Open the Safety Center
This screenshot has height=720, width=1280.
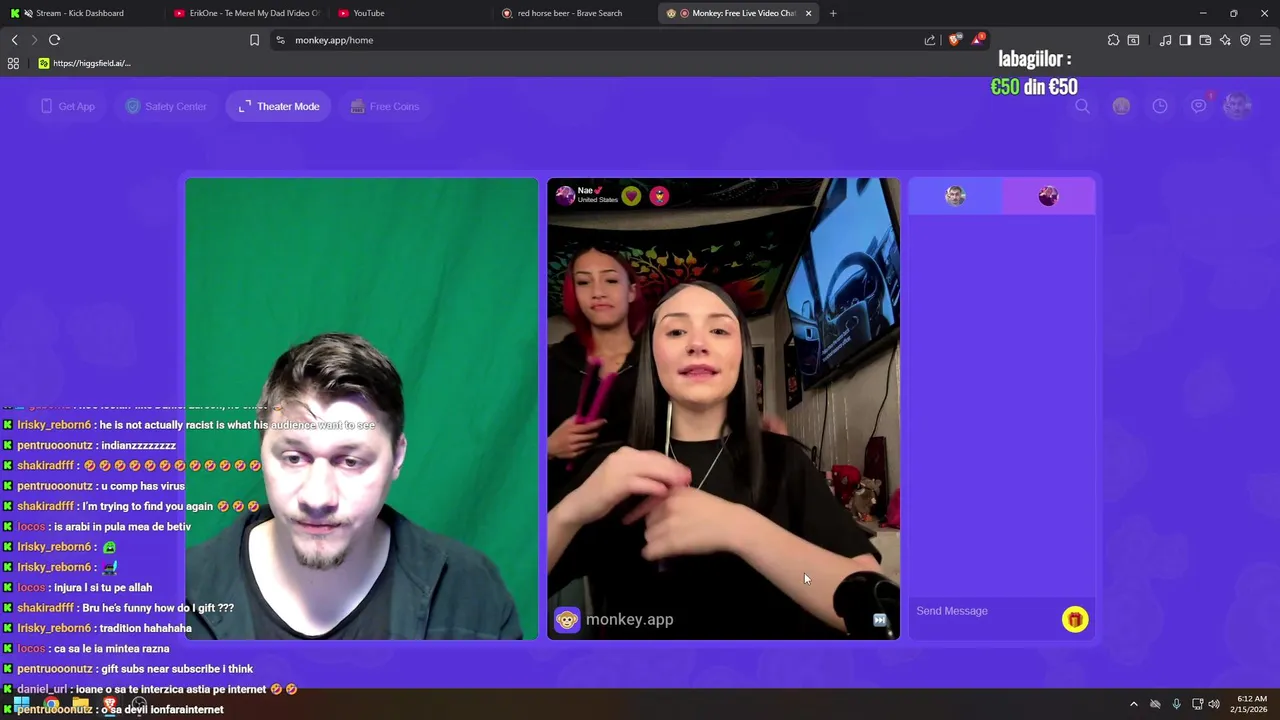166,106
